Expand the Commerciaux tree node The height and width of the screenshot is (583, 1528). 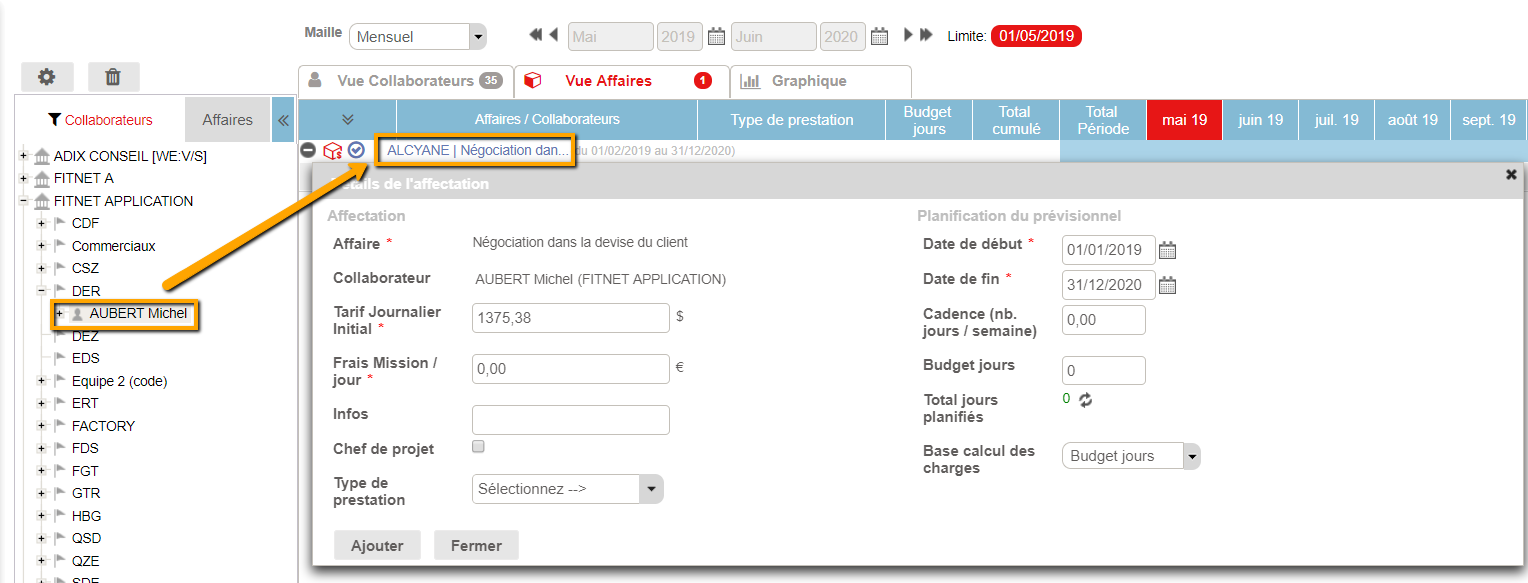42,246
